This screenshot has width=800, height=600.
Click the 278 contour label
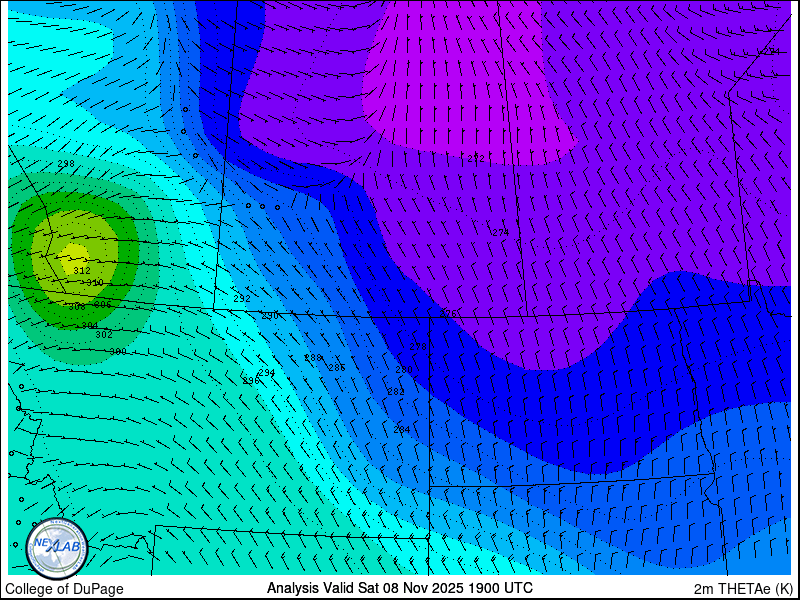pos(418,346)
